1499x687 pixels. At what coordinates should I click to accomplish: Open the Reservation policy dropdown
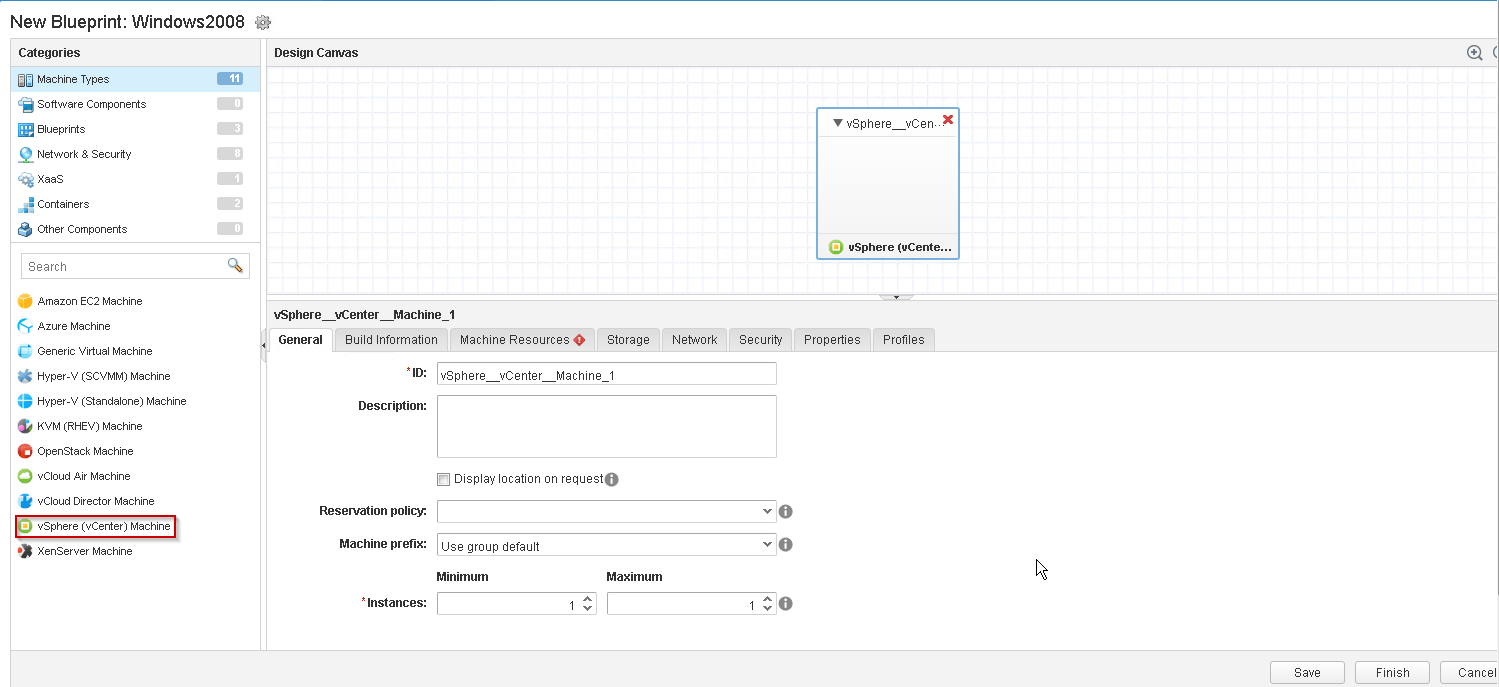(x=606, y=511)
